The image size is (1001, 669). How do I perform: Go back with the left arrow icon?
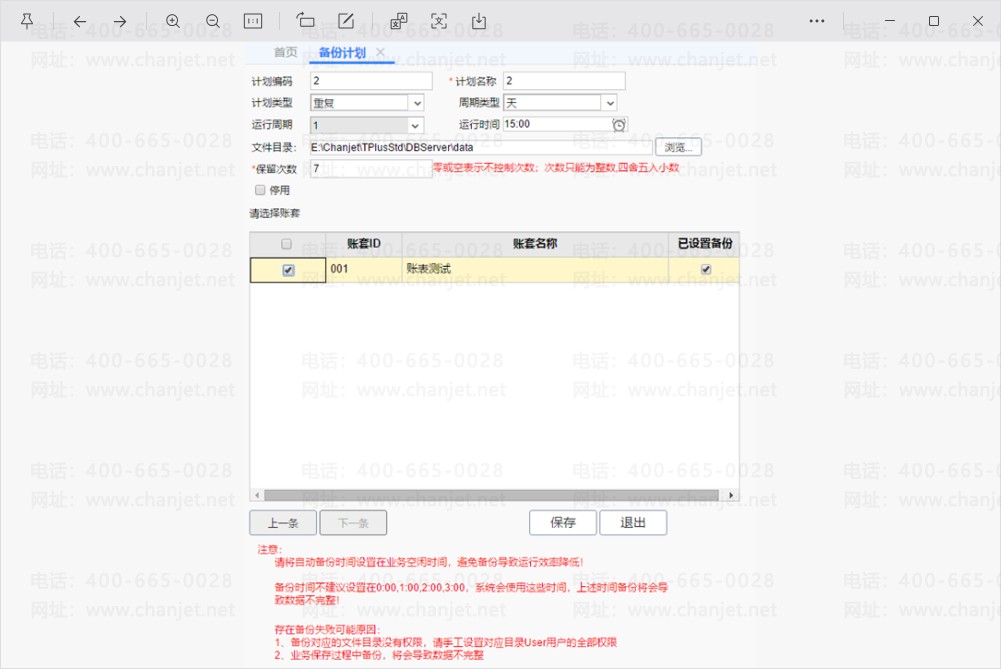(80, 21)
